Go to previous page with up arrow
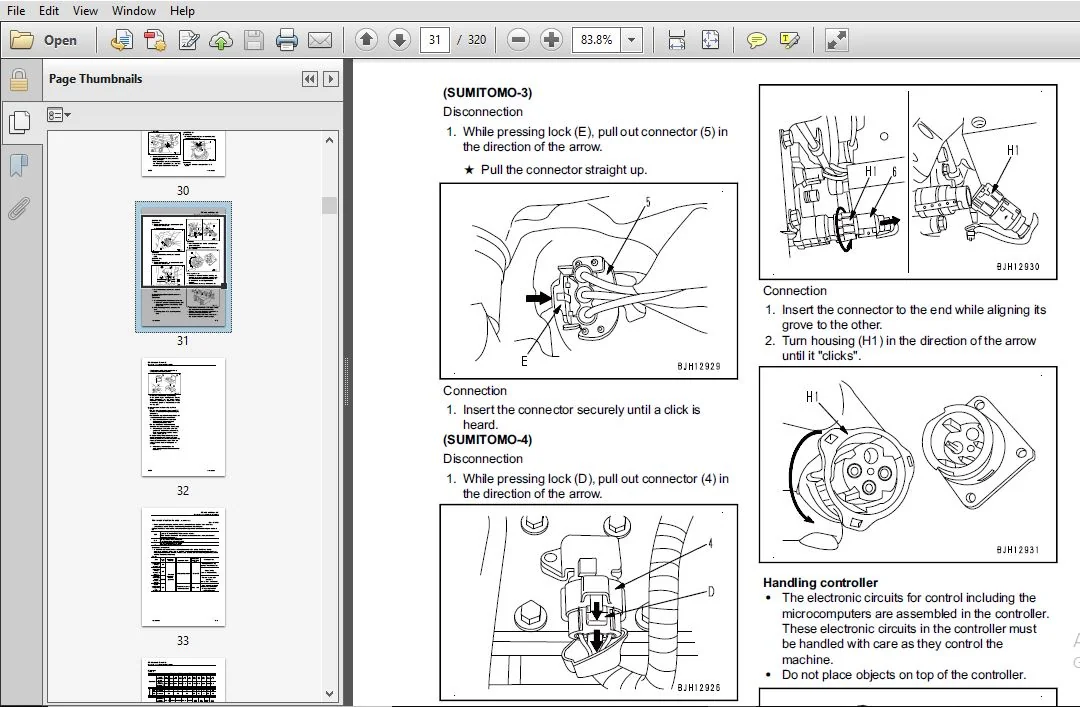Image resolution: width=1080 pixels, height=707 pixels. pos(366,40)
